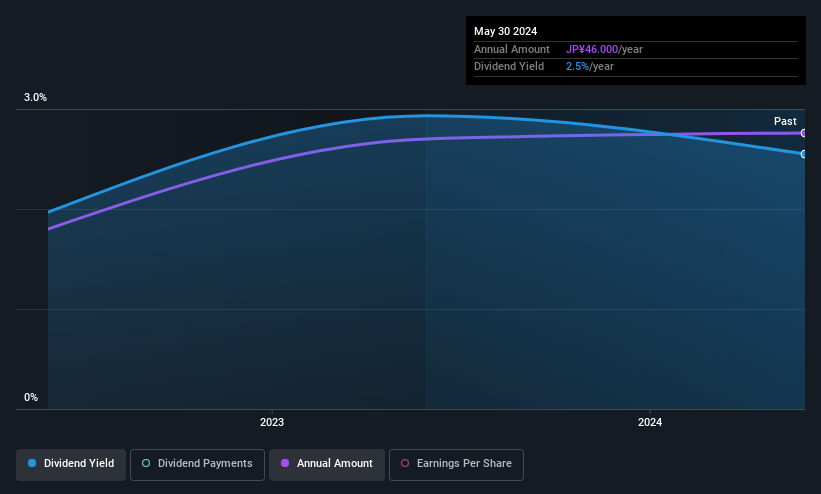This screenshot has height=494, width=821.
Task: Click the May 30 2024 tooltip date
Action: 505,31
